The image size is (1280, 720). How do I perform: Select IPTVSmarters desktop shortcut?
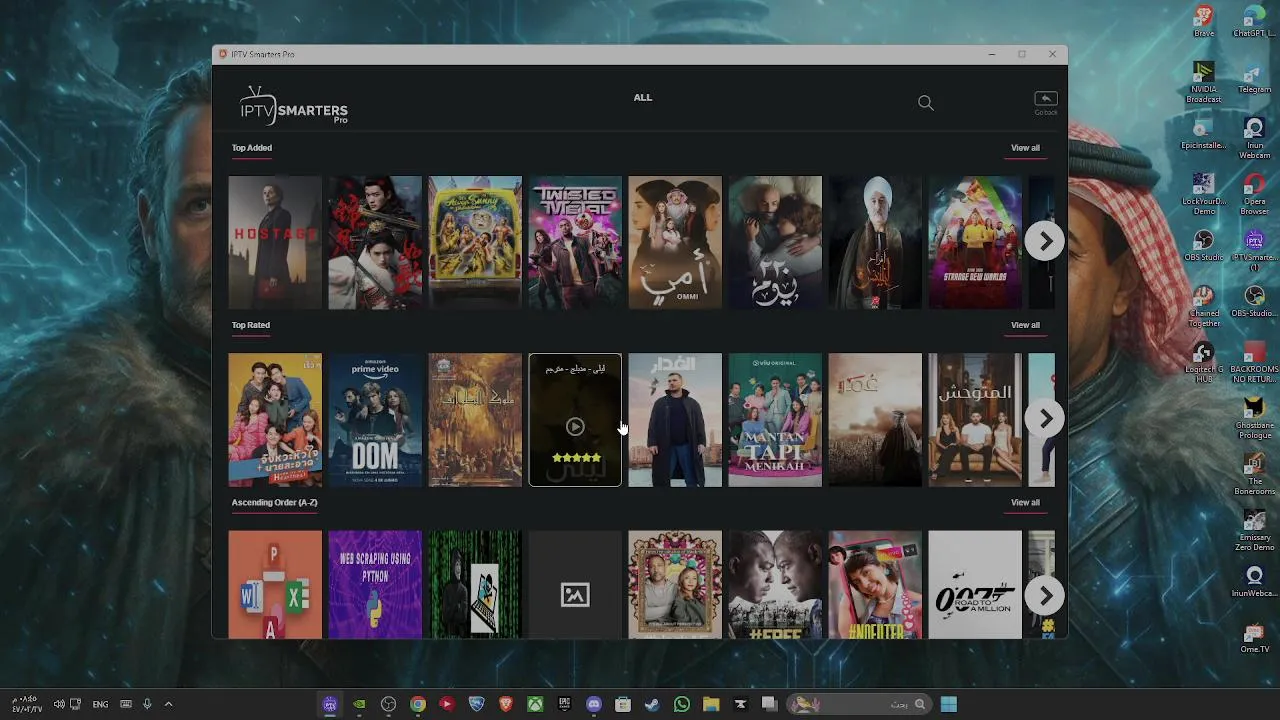point(1254,250)
